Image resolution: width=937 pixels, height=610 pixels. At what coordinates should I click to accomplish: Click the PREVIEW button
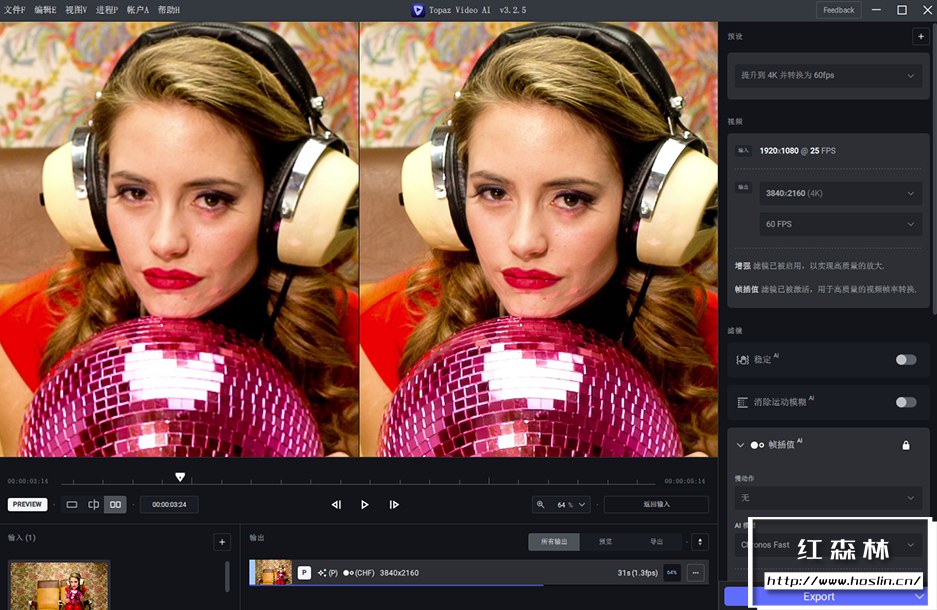[x=28, y=505]
